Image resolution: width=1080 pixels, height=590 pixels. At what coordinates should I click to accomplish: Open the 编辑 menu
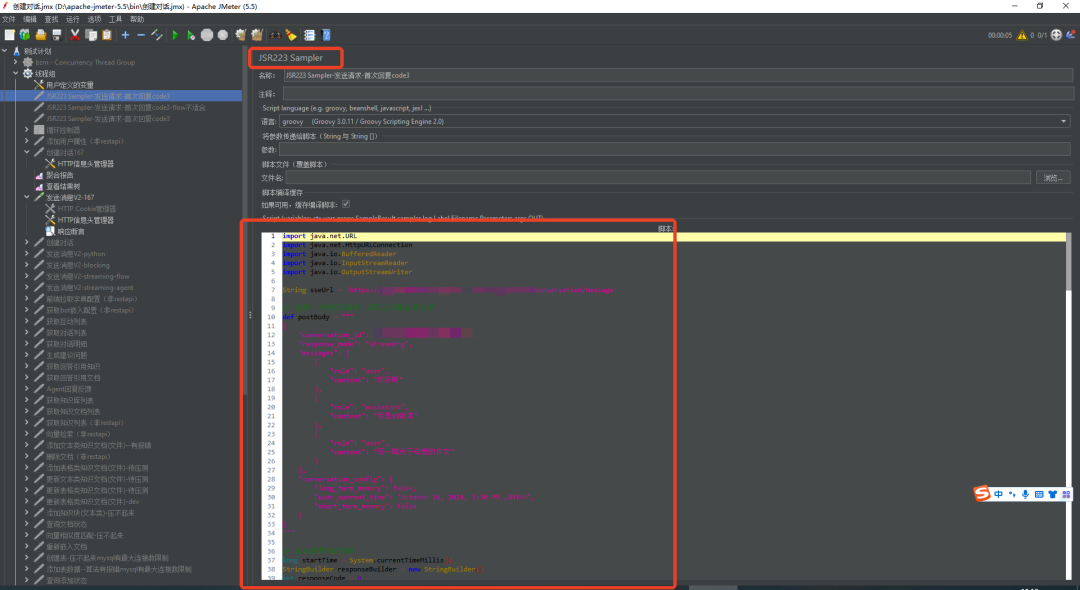(x=30, y=19)
